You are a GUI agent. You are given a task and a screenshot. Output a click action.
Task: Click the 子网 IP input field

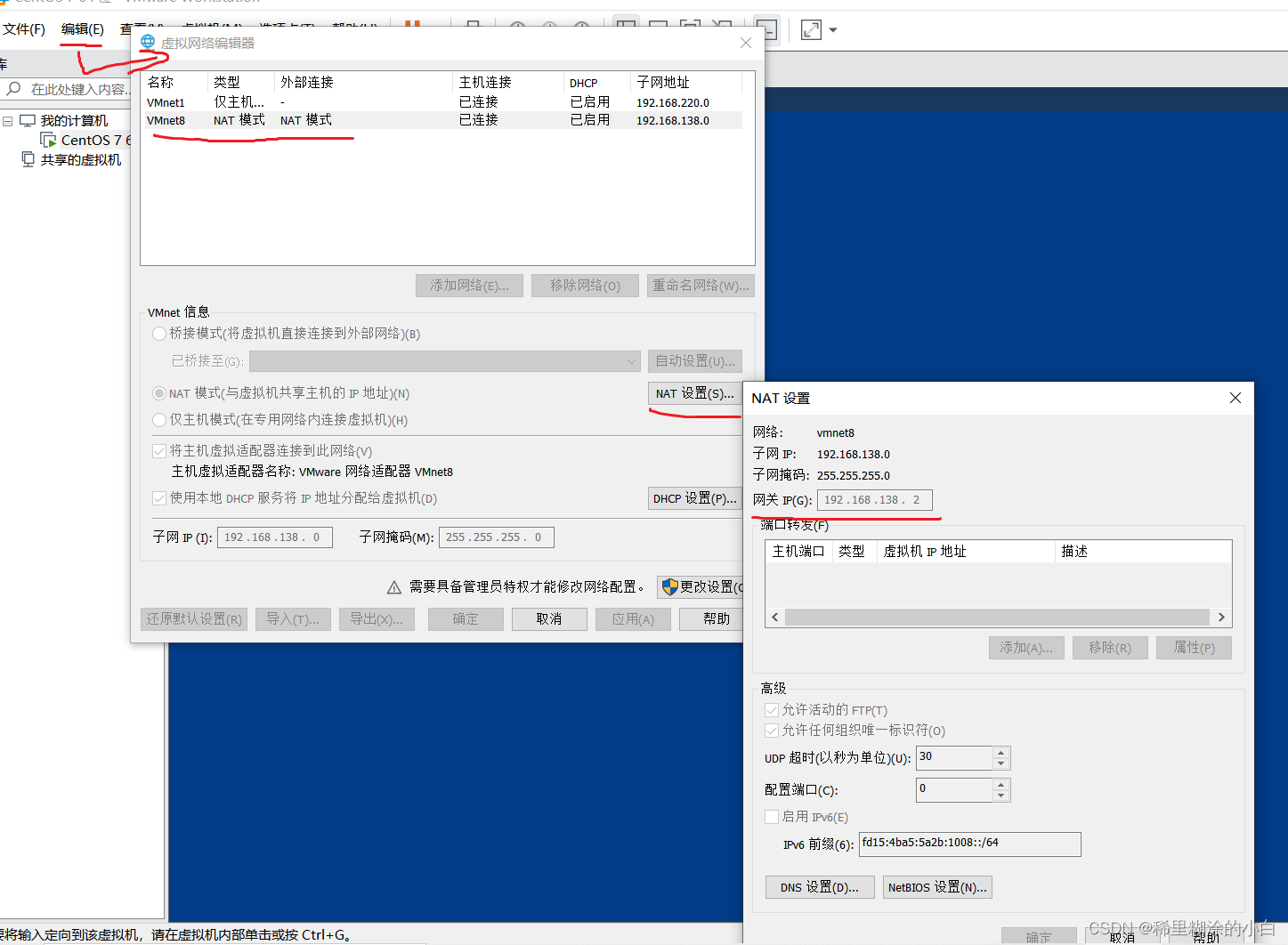point(274,537)
